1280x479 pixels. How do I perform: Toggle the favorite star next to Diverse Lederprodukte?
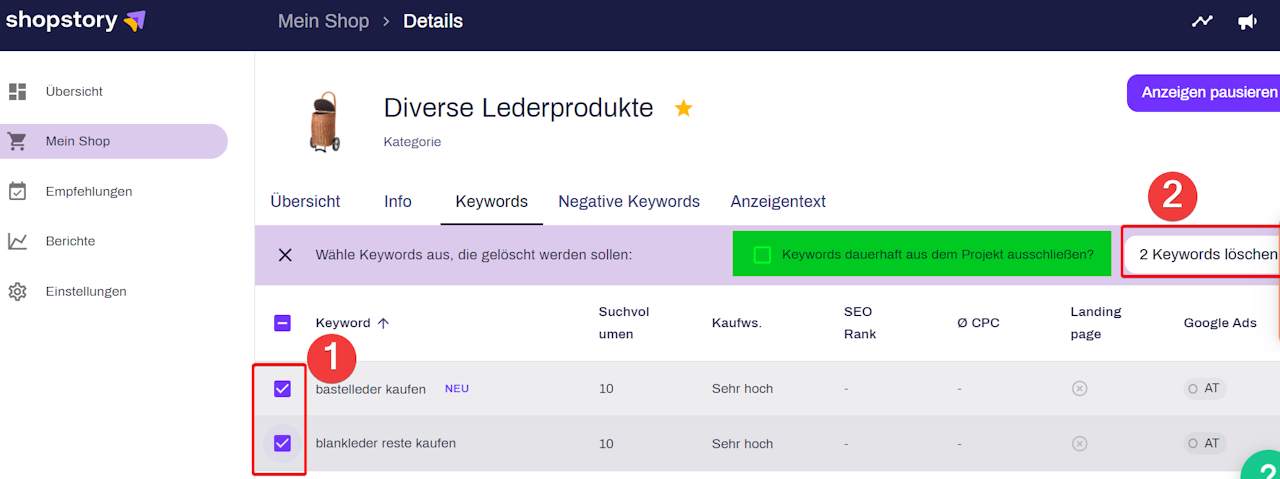tap(683, 108)
